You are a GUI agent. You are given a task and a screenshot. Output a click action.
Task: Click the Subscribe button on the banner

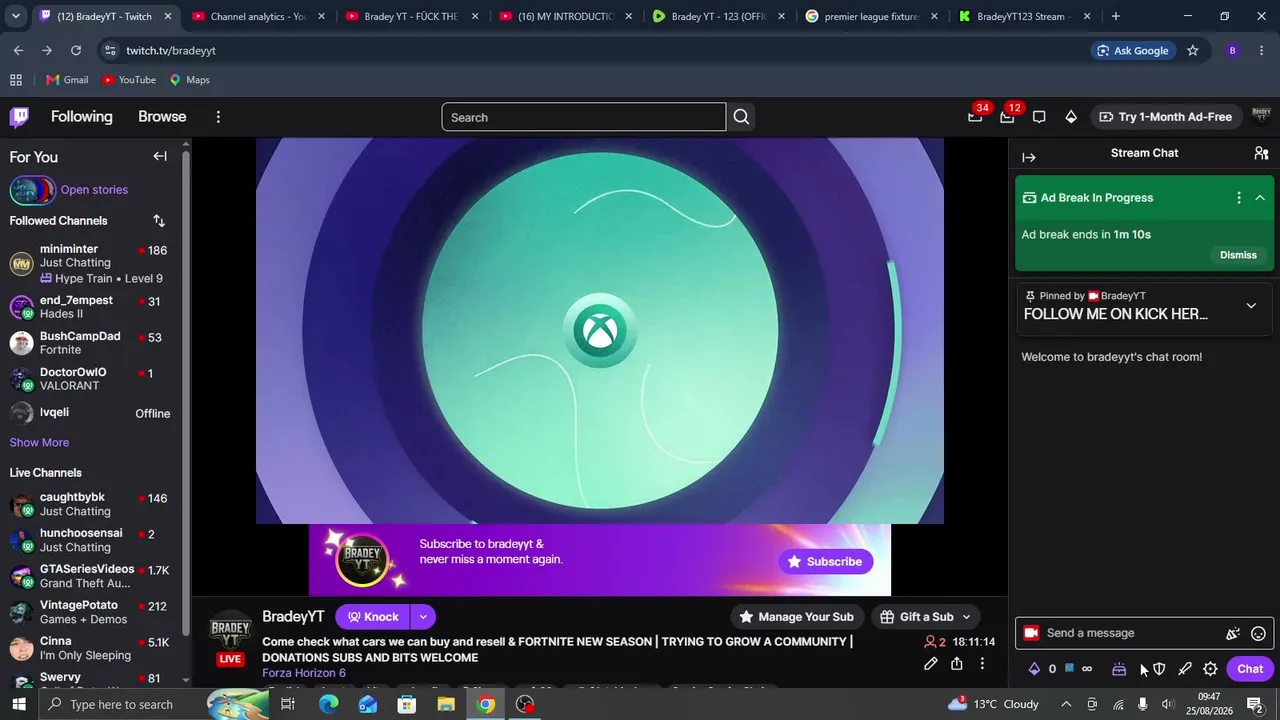point(825,562)
